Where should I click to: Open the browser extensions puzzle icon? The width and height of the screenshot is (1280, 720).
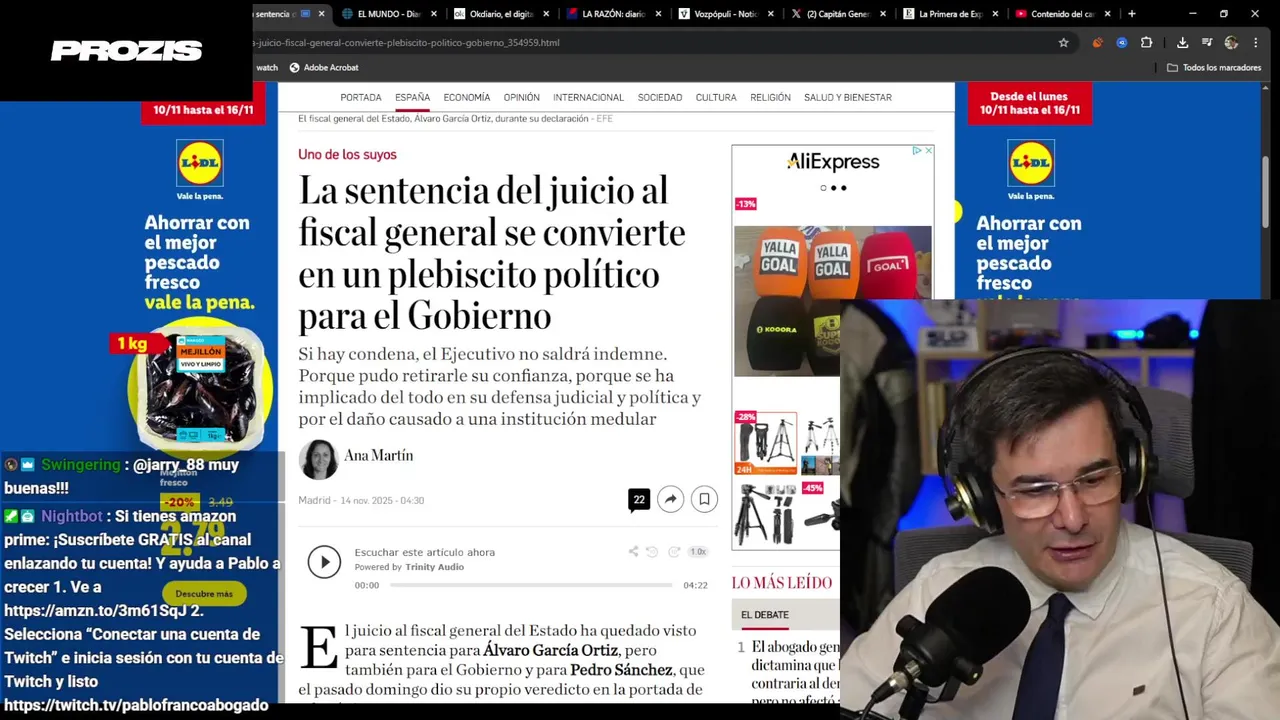point(1146,43)
